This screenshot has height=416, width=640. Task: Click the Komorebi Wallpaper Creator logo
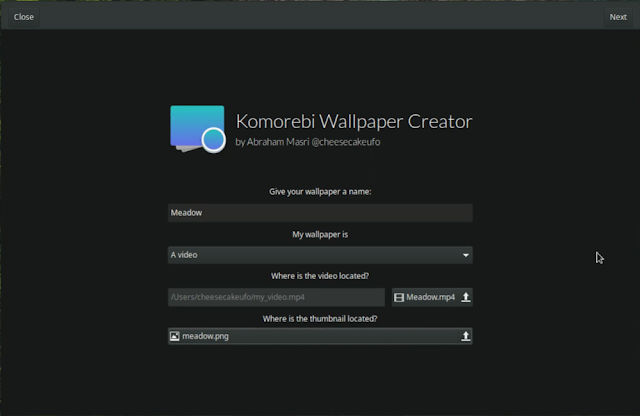click(198, 129)
